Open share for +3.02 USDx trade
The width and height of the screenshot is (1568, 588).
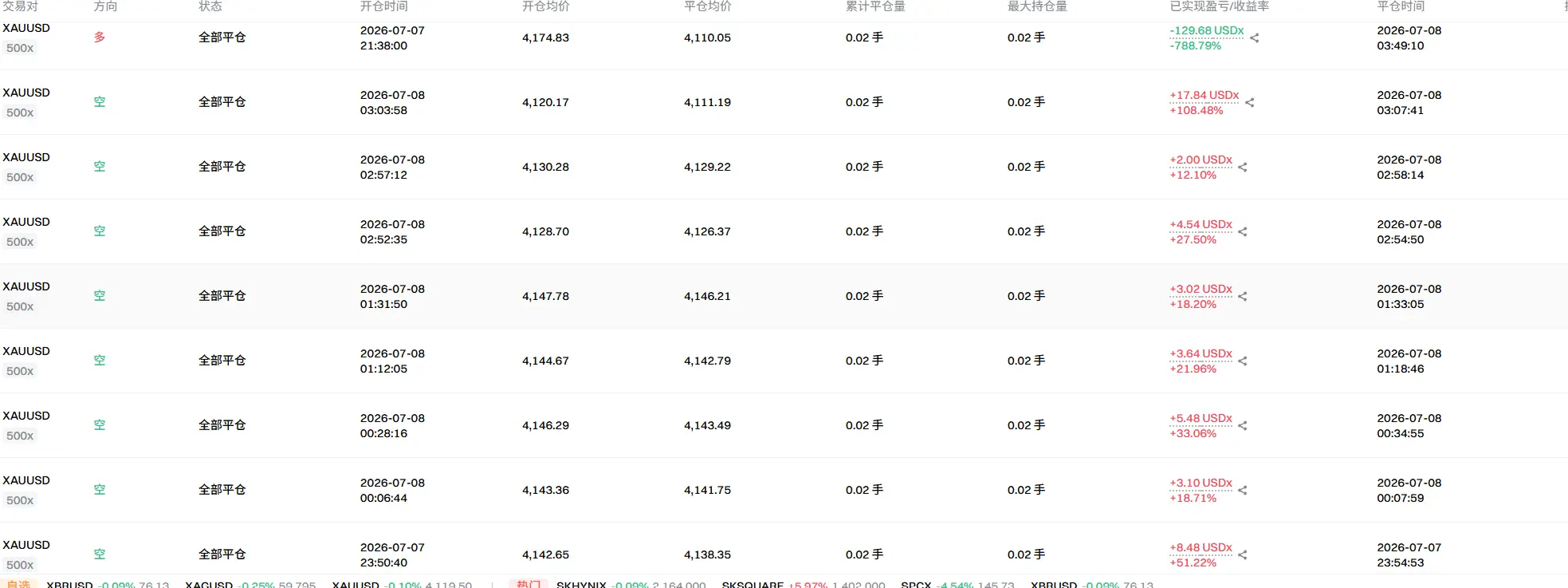click(x=1242, y=297)
